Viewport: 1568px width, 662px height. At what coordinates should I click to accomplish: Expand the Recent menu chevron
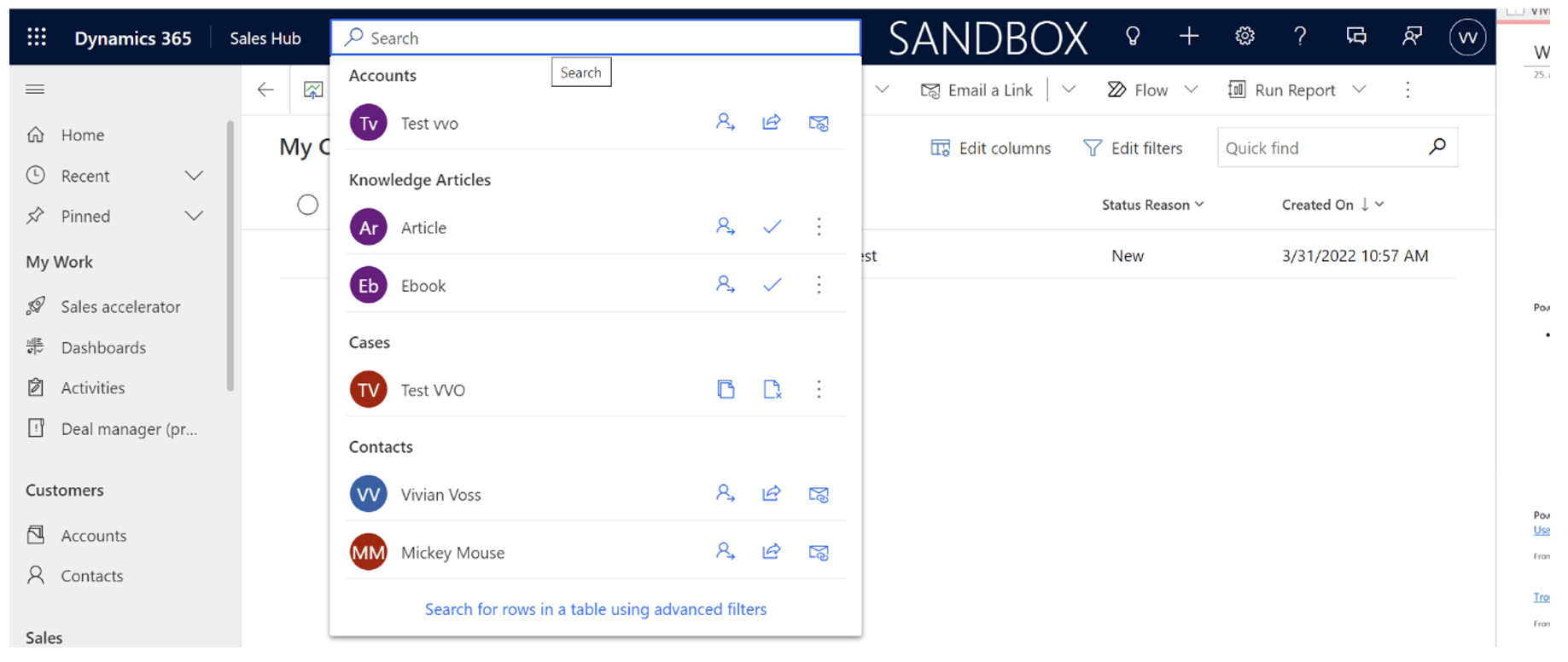[x=195, y=175]
